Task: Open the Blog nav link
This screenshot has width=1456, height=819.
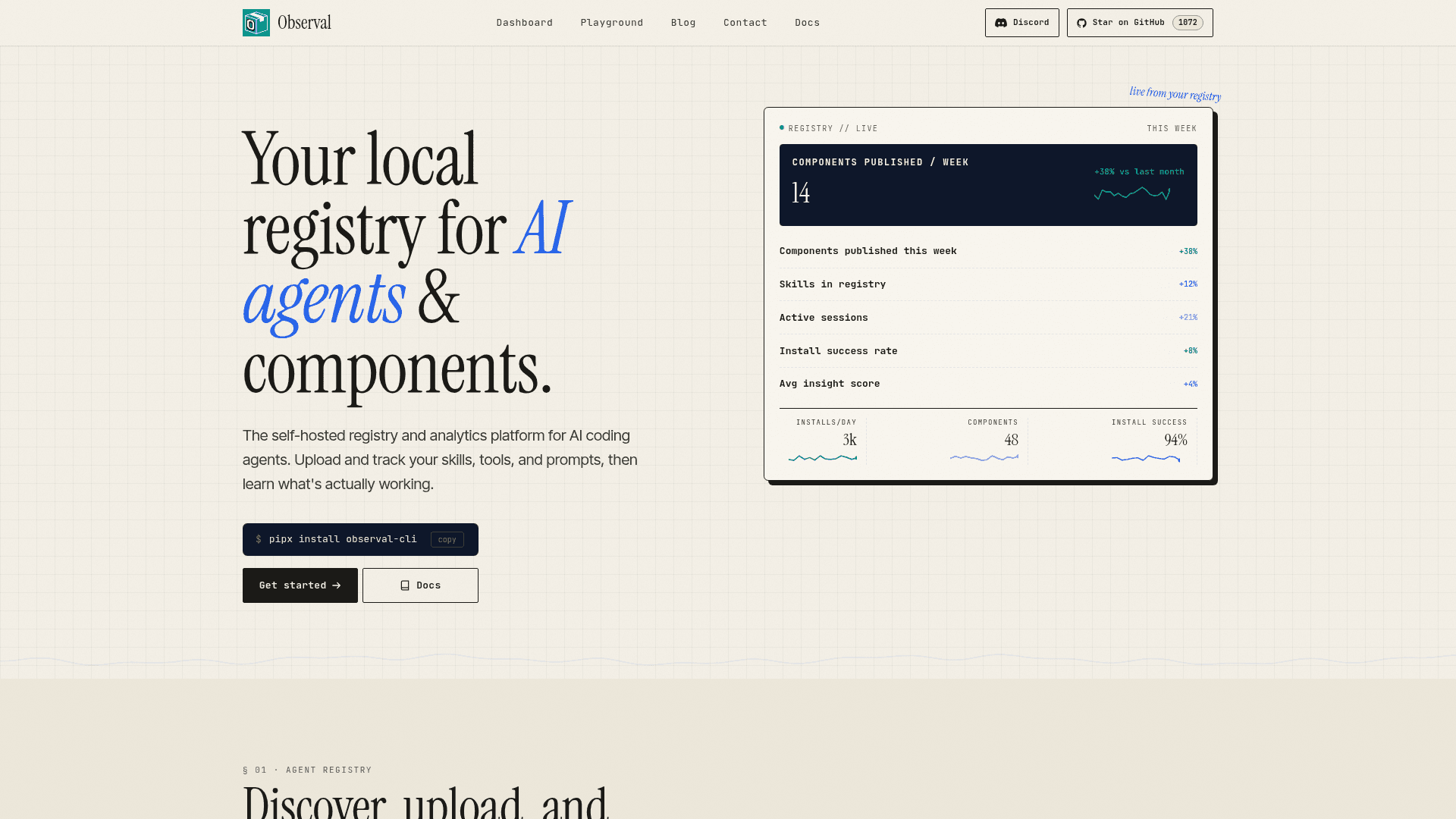Action: tap(683, 23)
